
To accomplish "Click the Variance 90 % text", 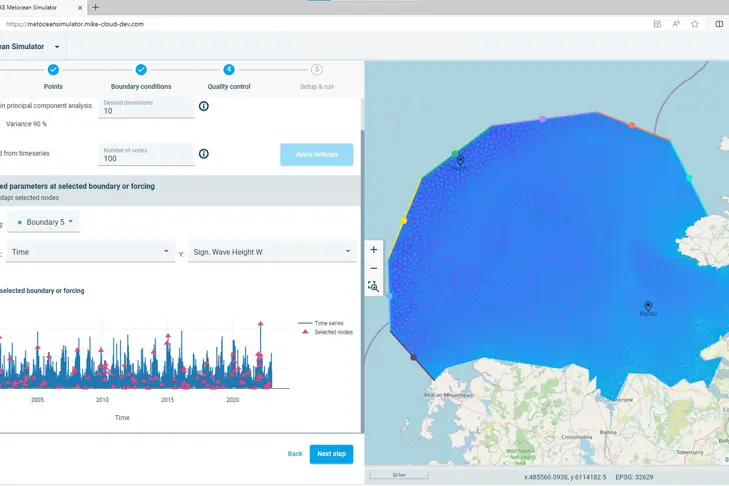I will tap(27, 124).
